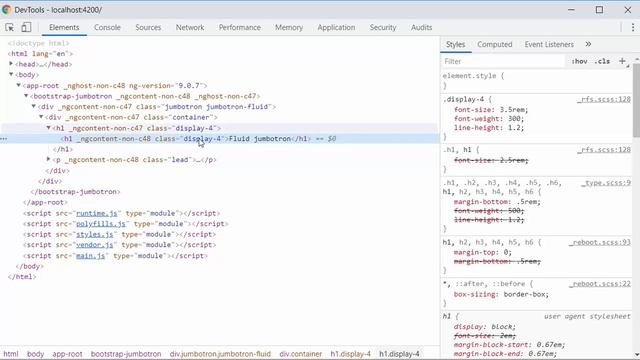
Task: Click the margin-top: 0 declaration
Action: pyautogui.click(x=482, y=252)
